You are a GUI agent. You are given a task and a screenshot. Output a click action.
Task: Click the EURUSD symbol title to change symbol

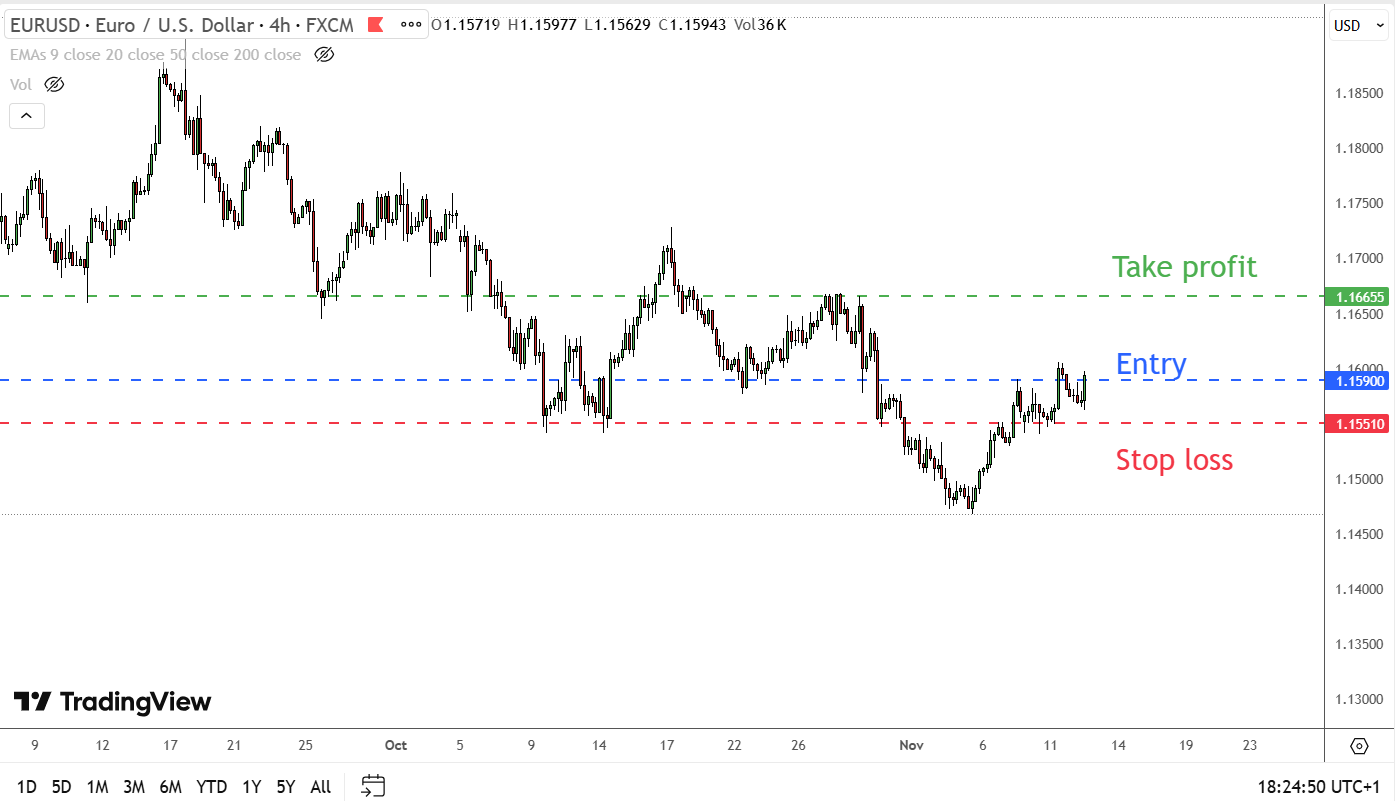[x=45, y=24]
